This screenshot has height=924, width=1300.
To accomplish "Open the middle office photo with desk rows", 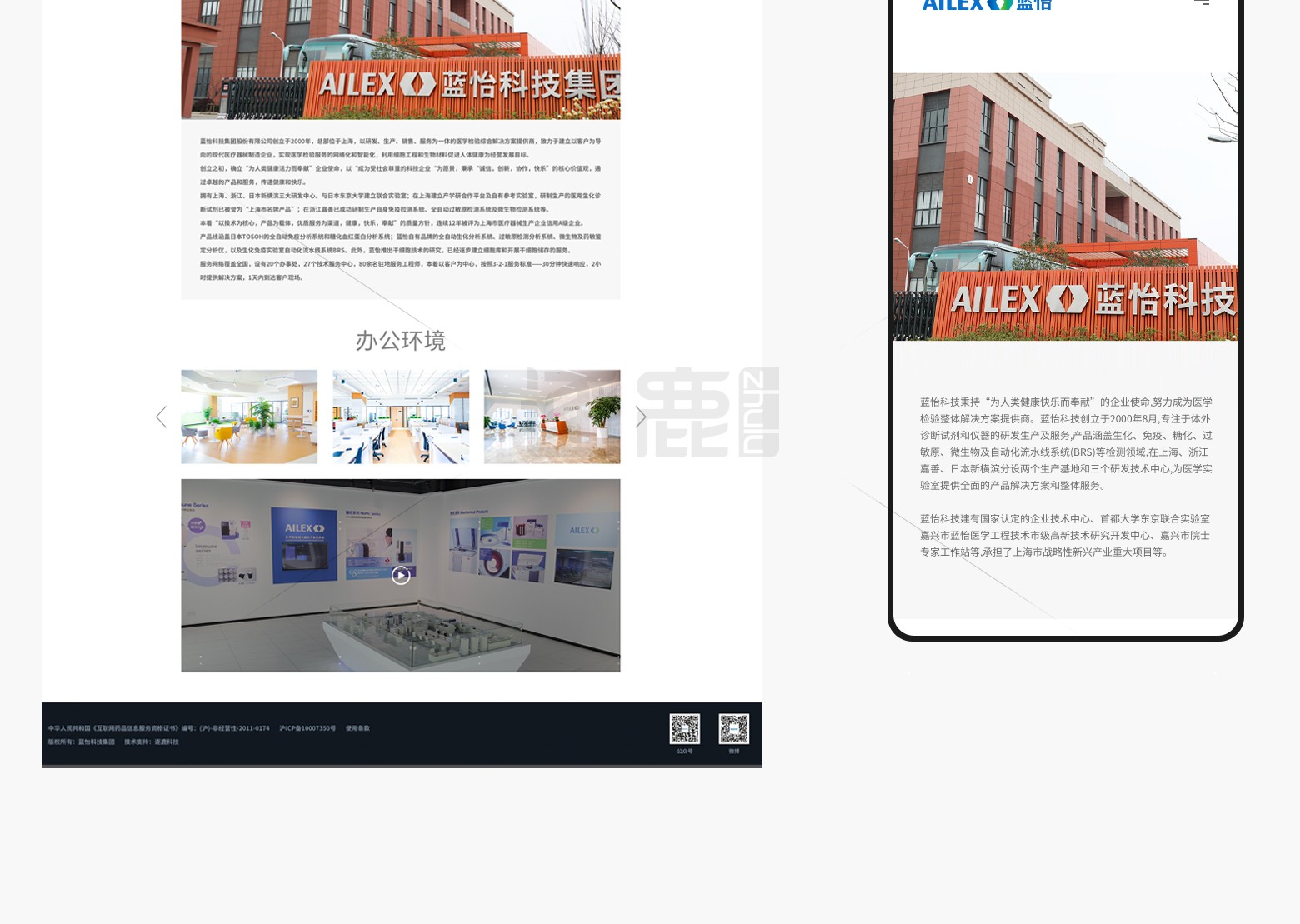I will (x=401, y=417).
